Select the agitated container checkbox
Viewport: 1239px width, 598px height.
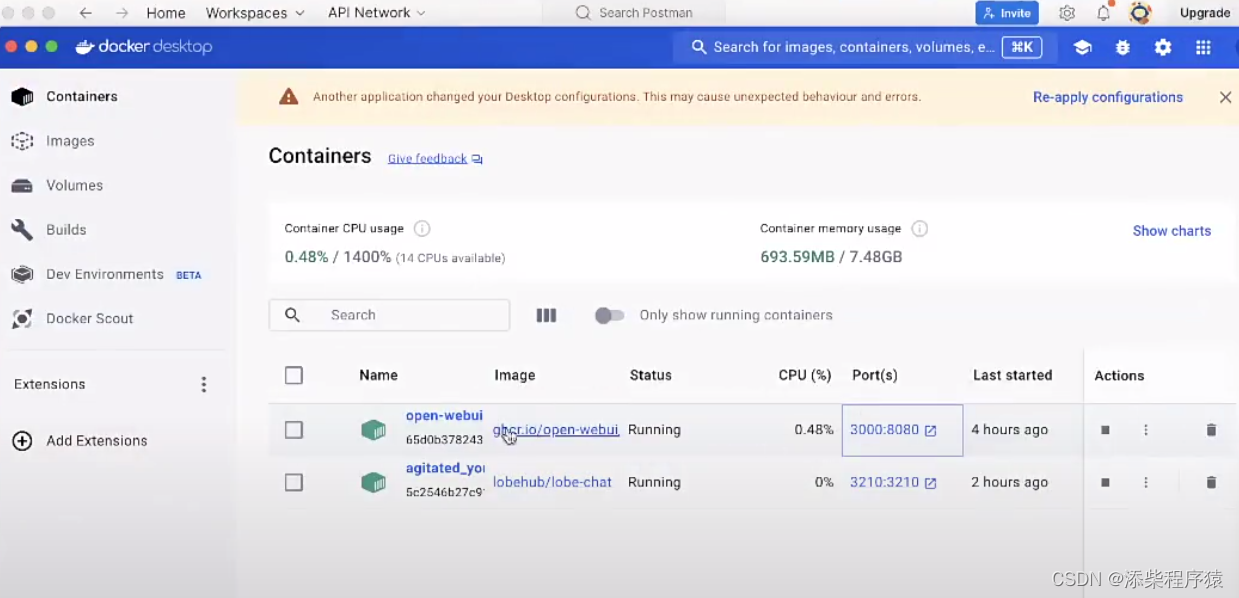click(294, 482)
